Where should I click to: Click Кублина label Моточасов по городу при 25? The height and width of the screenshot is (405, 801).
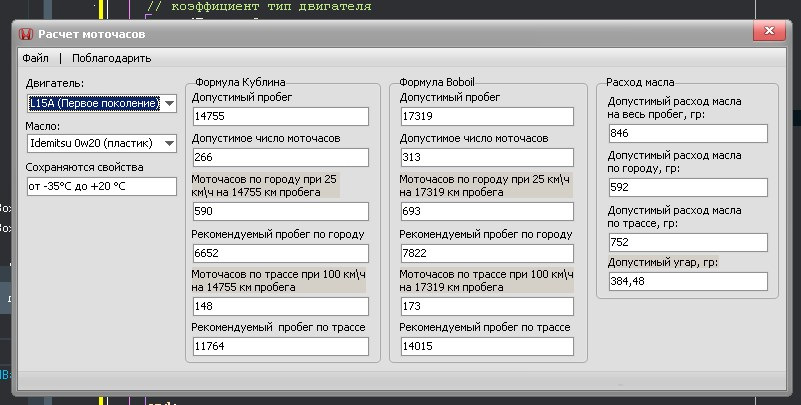click(x=264, y=186)
